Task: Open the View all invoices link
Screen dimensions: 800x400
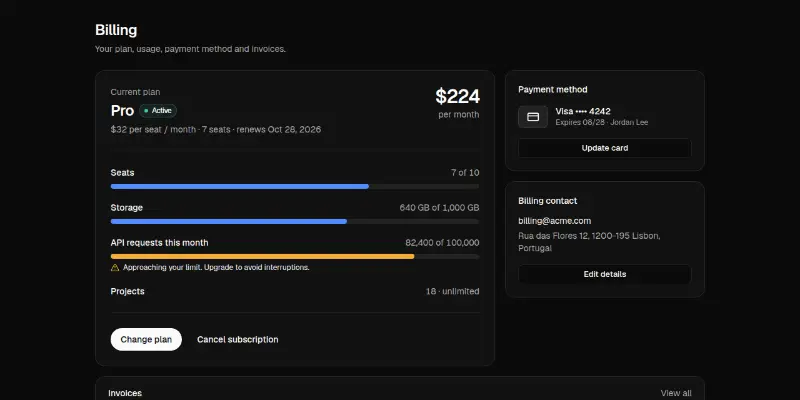Action: [676, 393]
